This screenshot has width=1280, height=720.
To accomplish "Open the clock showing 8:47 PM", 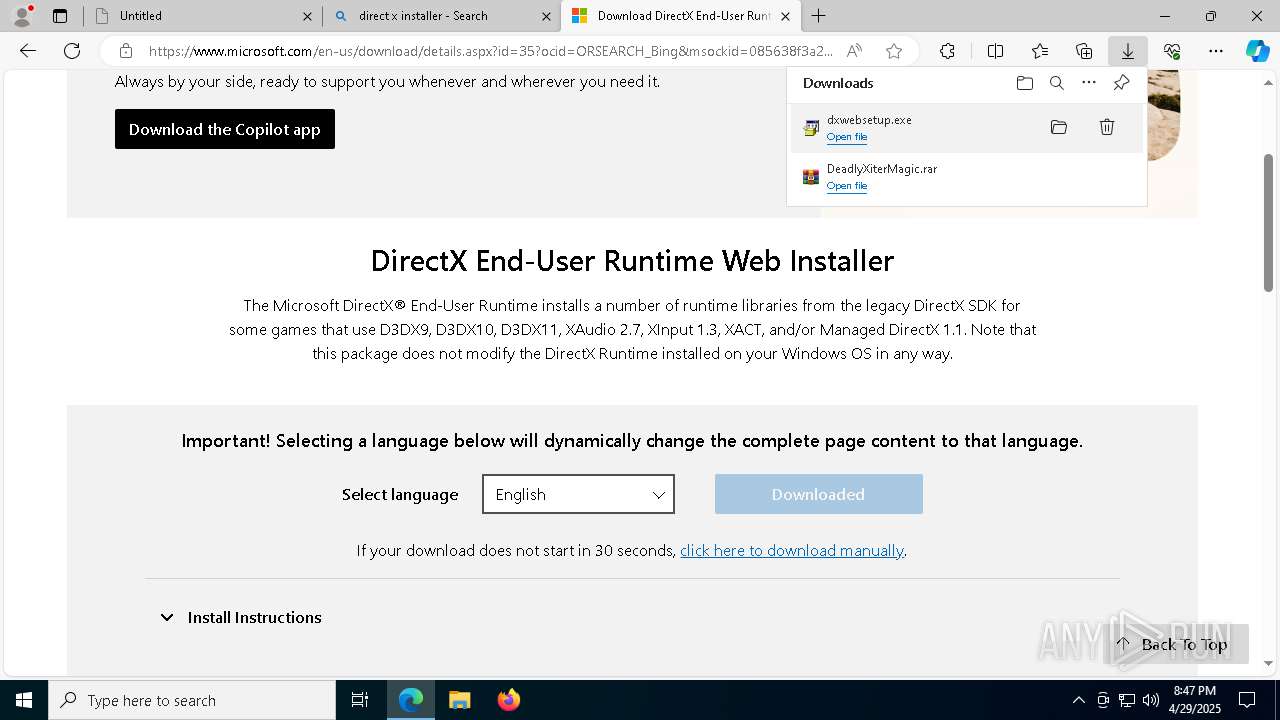I will pos(1196,700).
